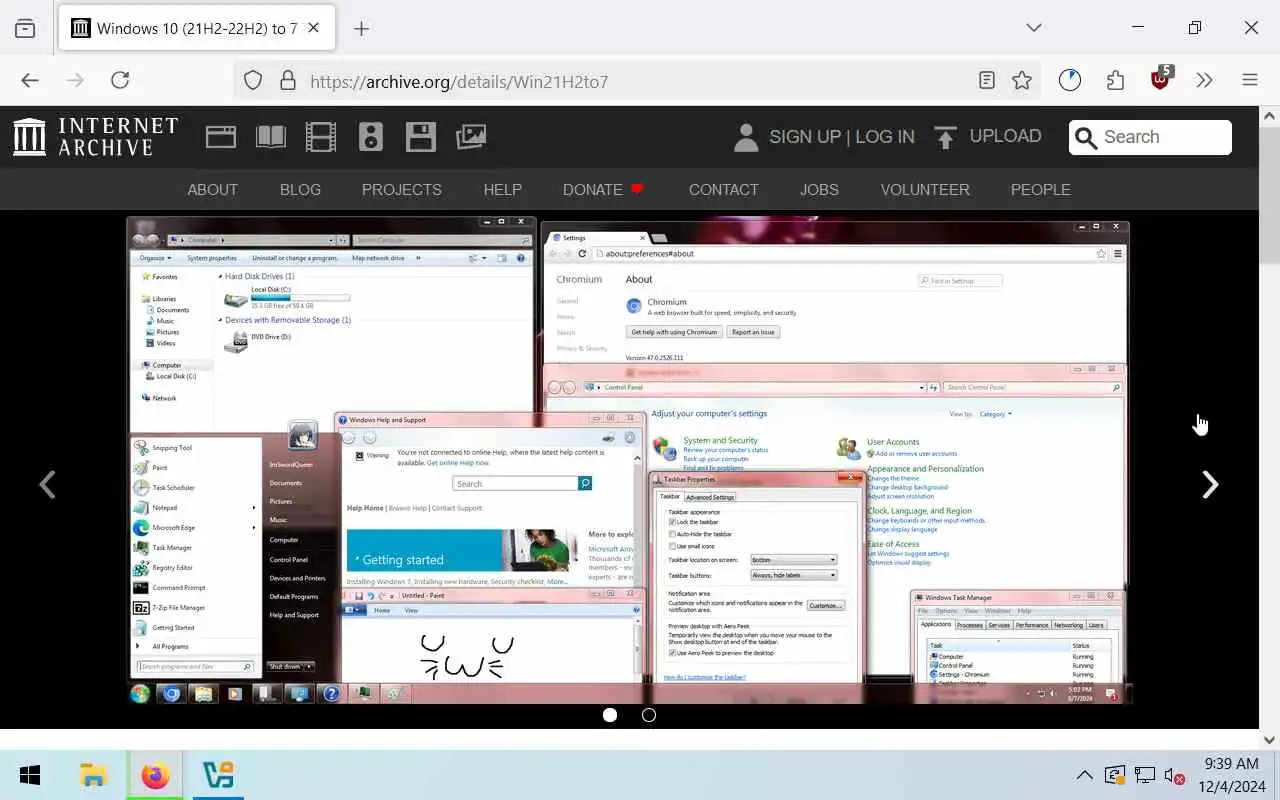Click the UPLOAD link

point(1006,136)
